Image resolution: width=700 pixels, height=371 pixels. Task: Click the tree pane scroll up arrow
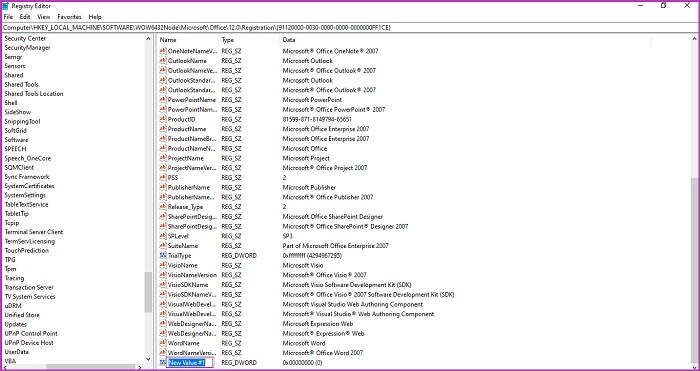(148, 39)
